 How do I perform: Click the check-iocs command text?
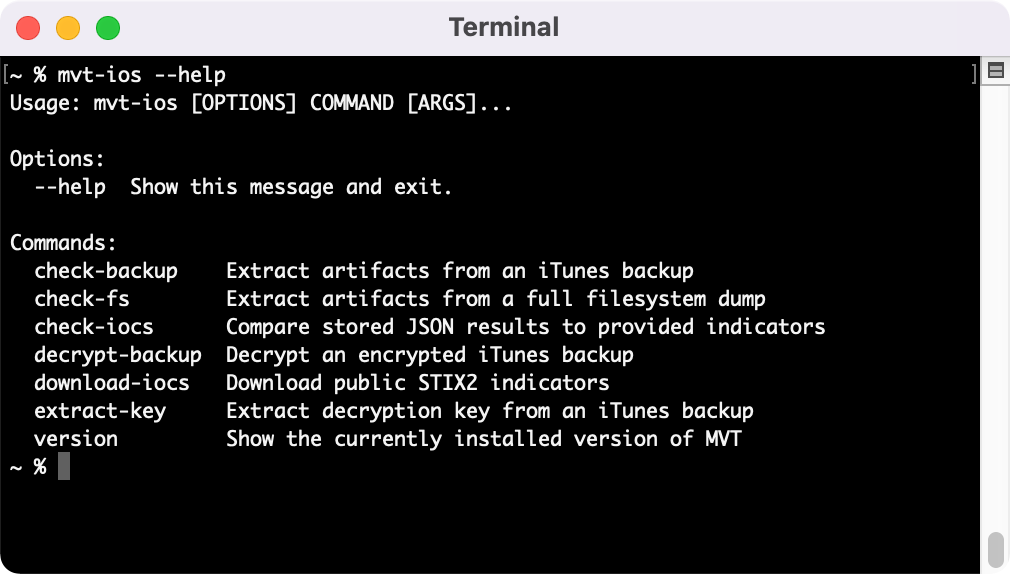pos(94,327)
